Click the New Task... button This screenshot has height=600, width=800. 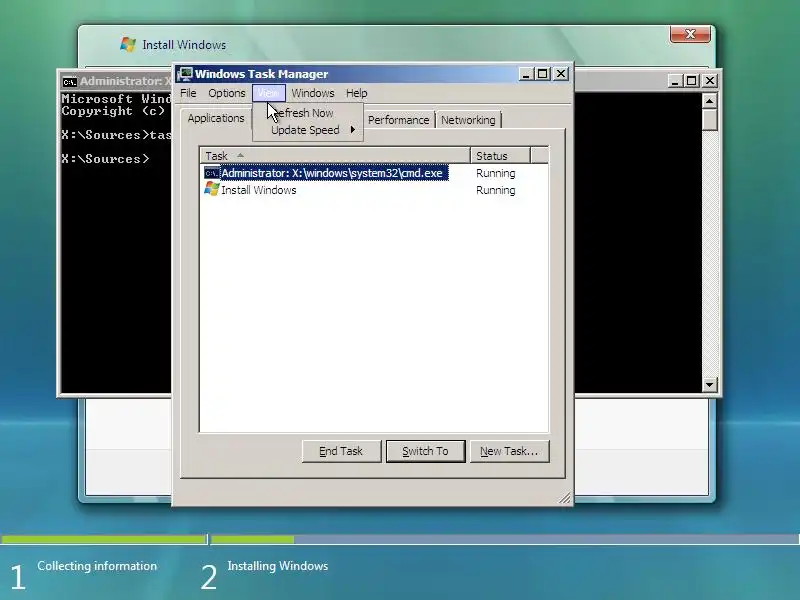coord(509,452)
